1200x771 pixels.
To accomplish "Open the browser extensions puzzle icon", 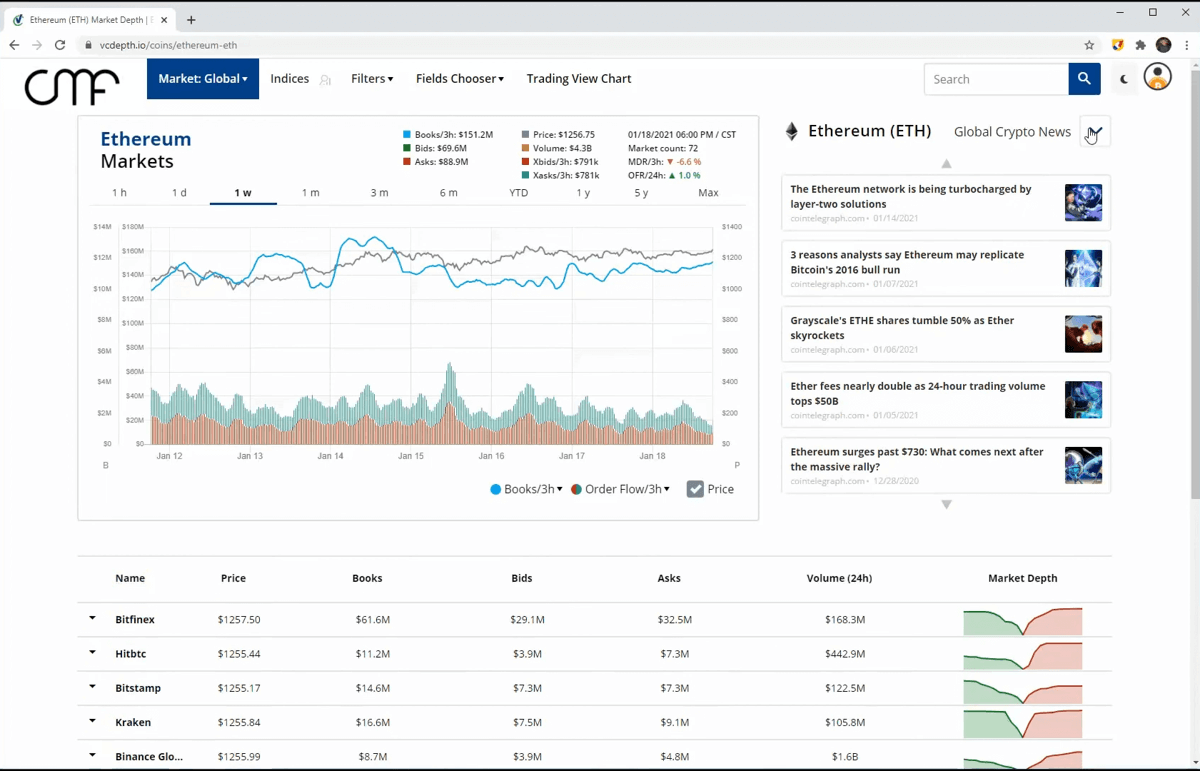I will click(x=1140, y=45).
